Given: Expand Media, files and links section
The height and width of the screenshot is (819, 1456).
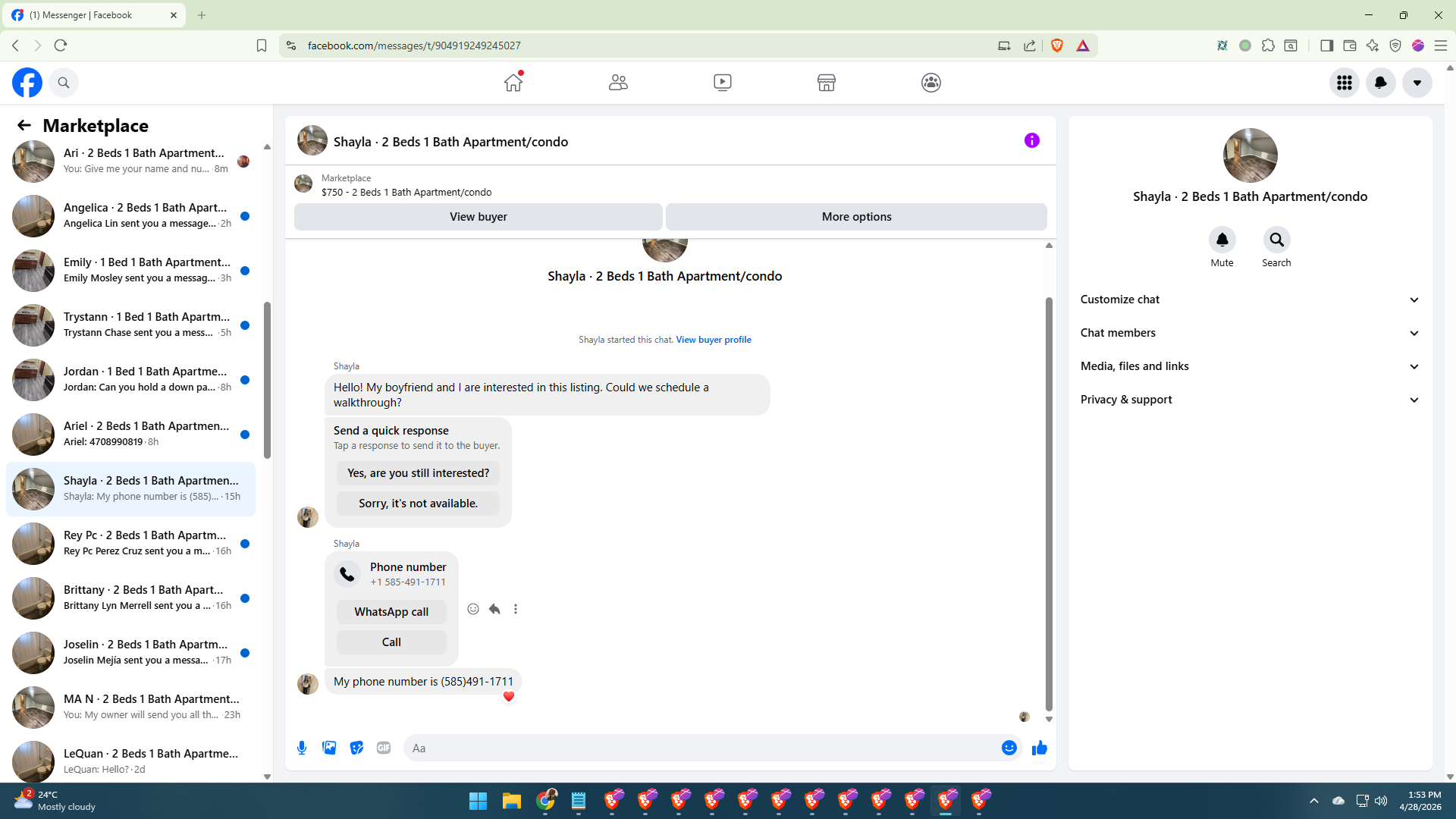Looking at the screenshot, I should click(1414, 366).
